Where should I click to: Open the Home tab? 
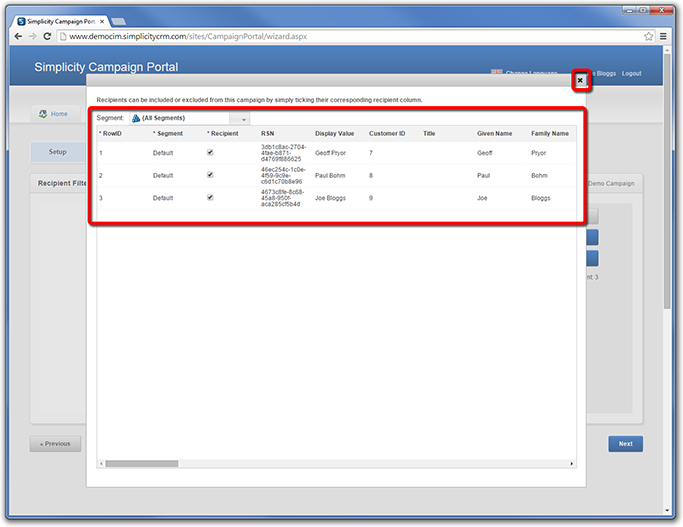54,114
